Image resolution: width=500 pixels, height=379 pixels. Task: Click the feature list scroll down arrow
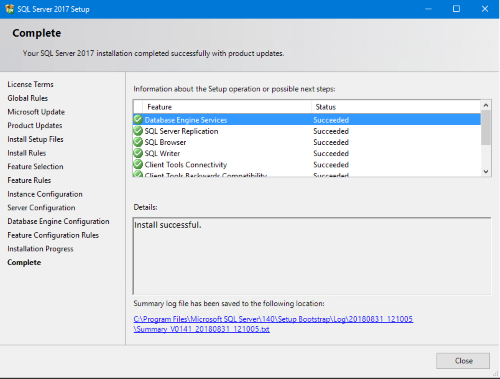click(486, 171)
